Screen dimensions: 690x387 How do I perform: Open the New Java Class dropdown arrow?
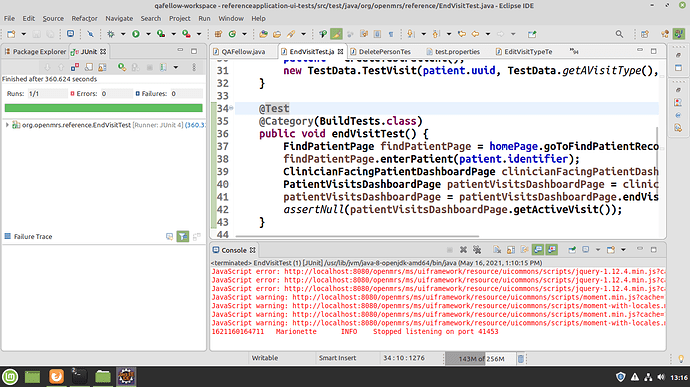coord(244,34)
